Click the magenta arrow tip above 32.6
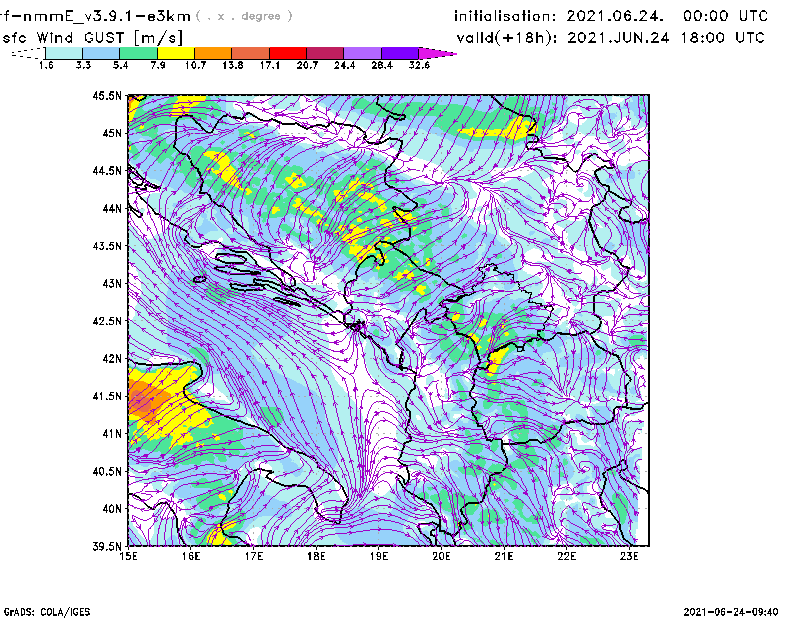This screenshot has height=618, width=800. tap(437, 53)
